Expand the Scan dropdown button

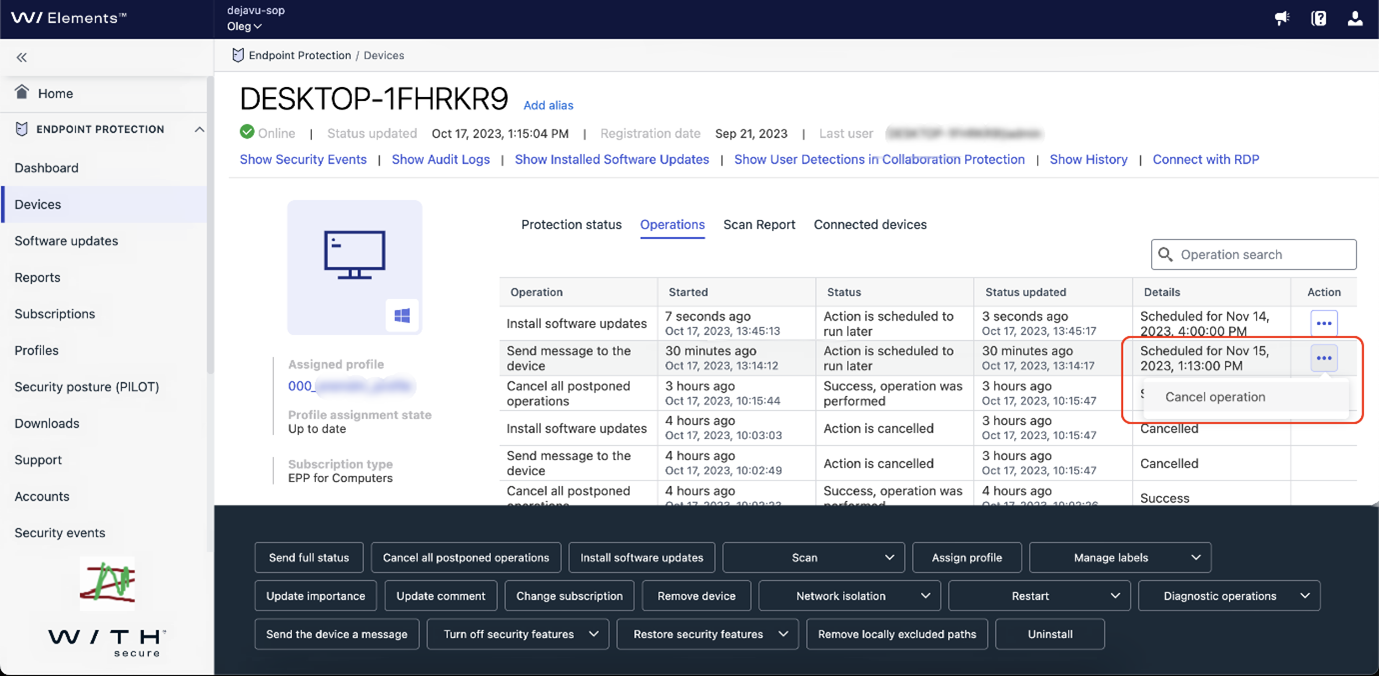tap(813, 558)
